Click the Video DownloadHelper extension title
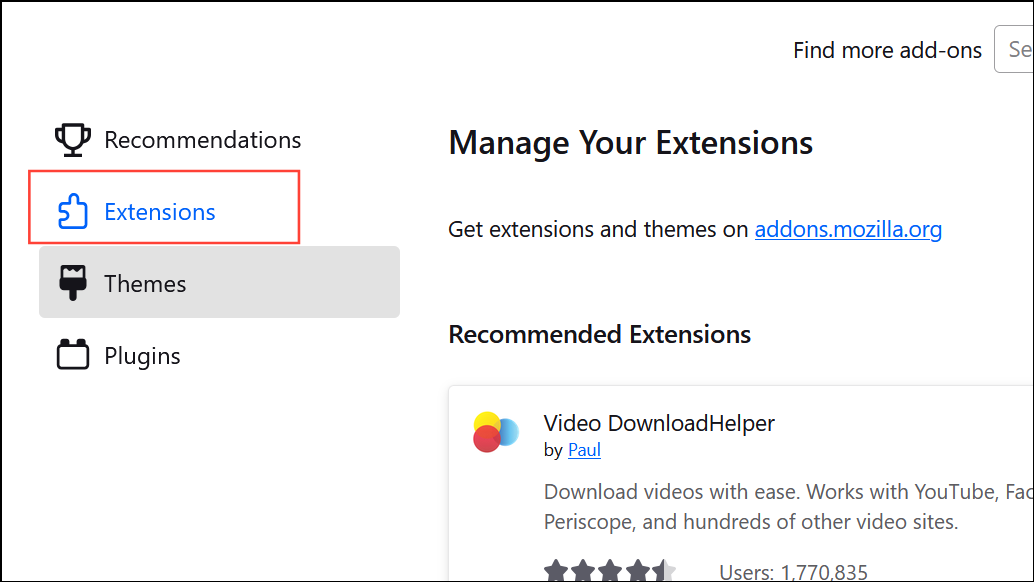Image resolution: width=1034 pixels, height=582 pixels. click(659, 423)
